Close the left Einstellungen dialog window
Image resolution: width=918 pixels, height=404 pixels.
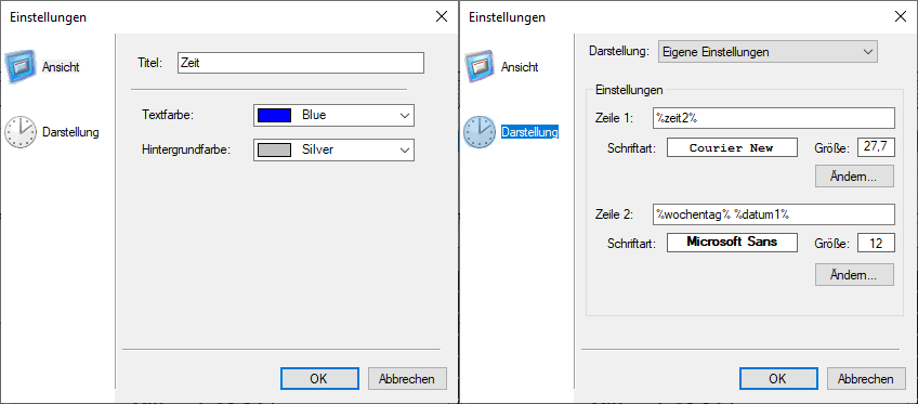(x=441, y=17)
